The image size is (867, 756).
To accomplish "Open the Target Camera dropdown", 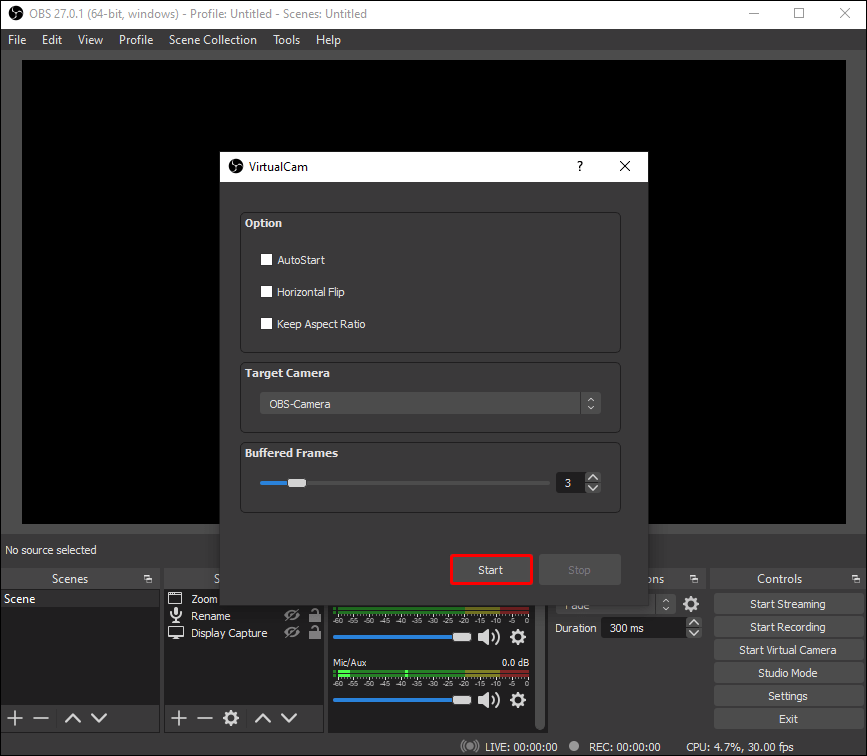I will pyautogui.click(x=590, y=403).
